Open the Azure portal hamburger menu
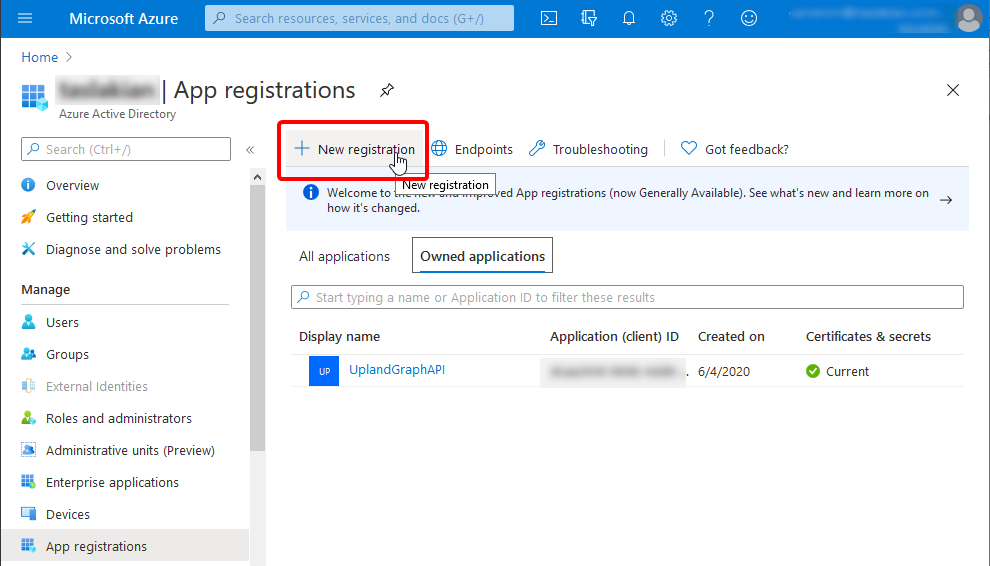Screen dimensions: 990x566 (25, 18)
